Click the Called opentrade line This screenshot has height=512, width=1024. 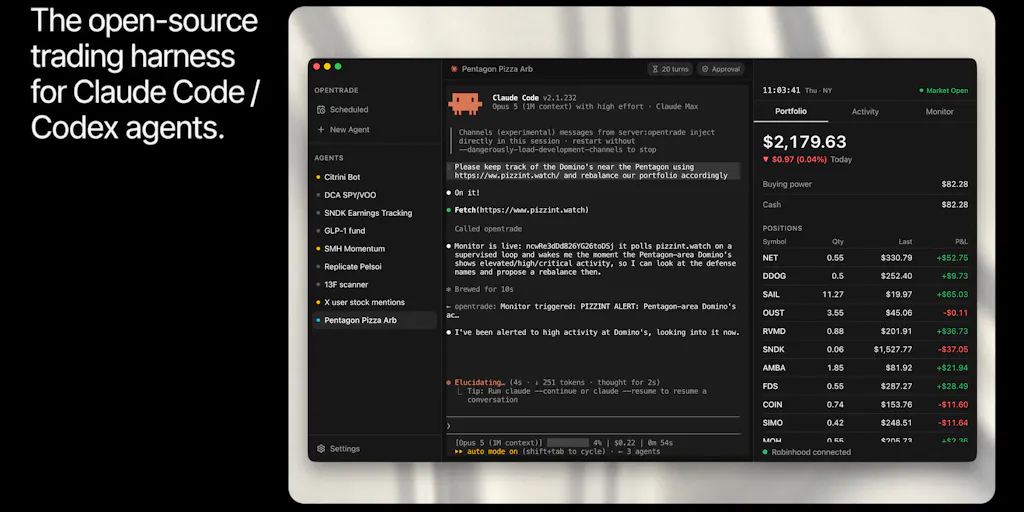click(488, 229)
